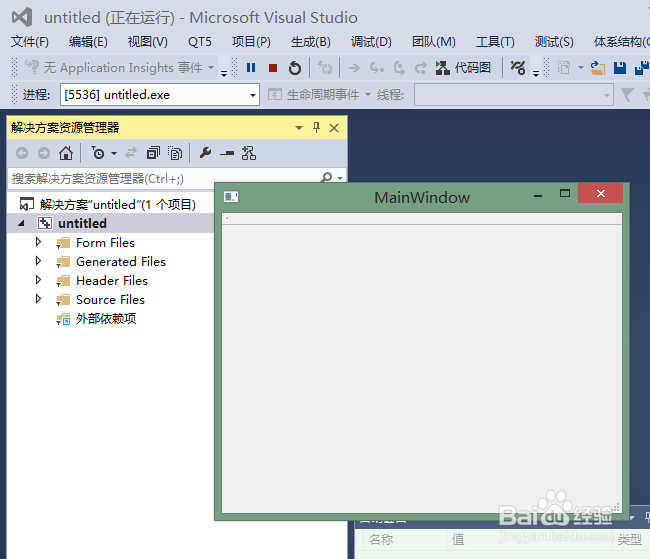650x559 pixels.
Task: Select the untitled project item
Action: [82, 224]
